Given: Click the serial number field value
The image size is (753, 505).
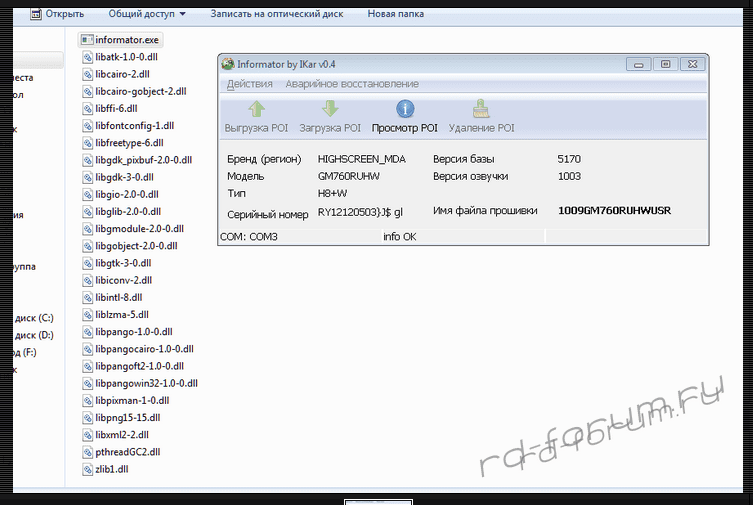Looking at the screenshot, I should point(360,212).
